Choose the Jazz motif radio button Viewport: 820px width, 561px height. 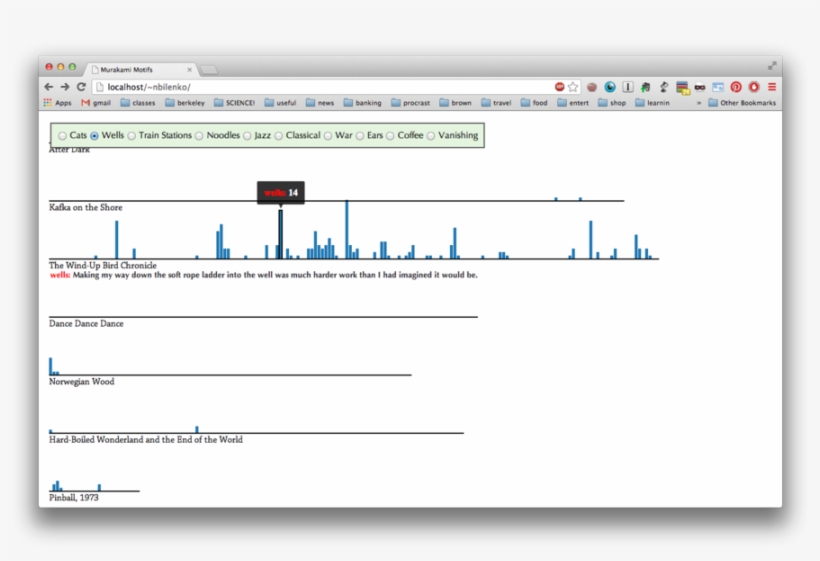coord(247,136)
